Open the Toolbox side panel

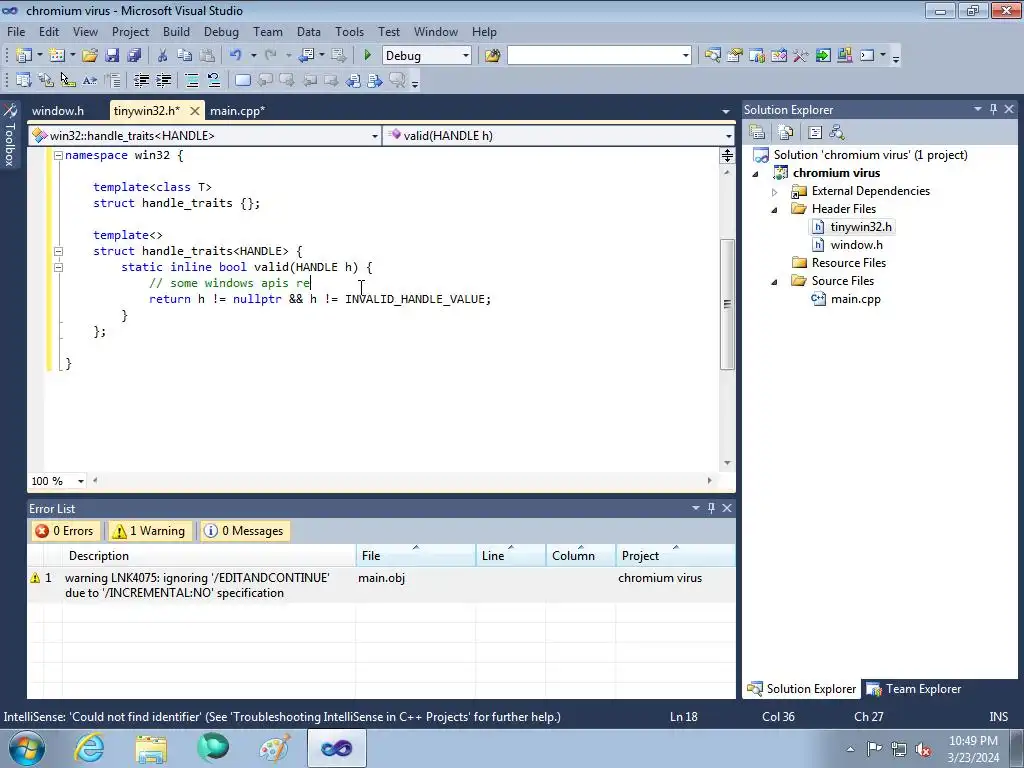pyautogui.click(x=10, y=134)
